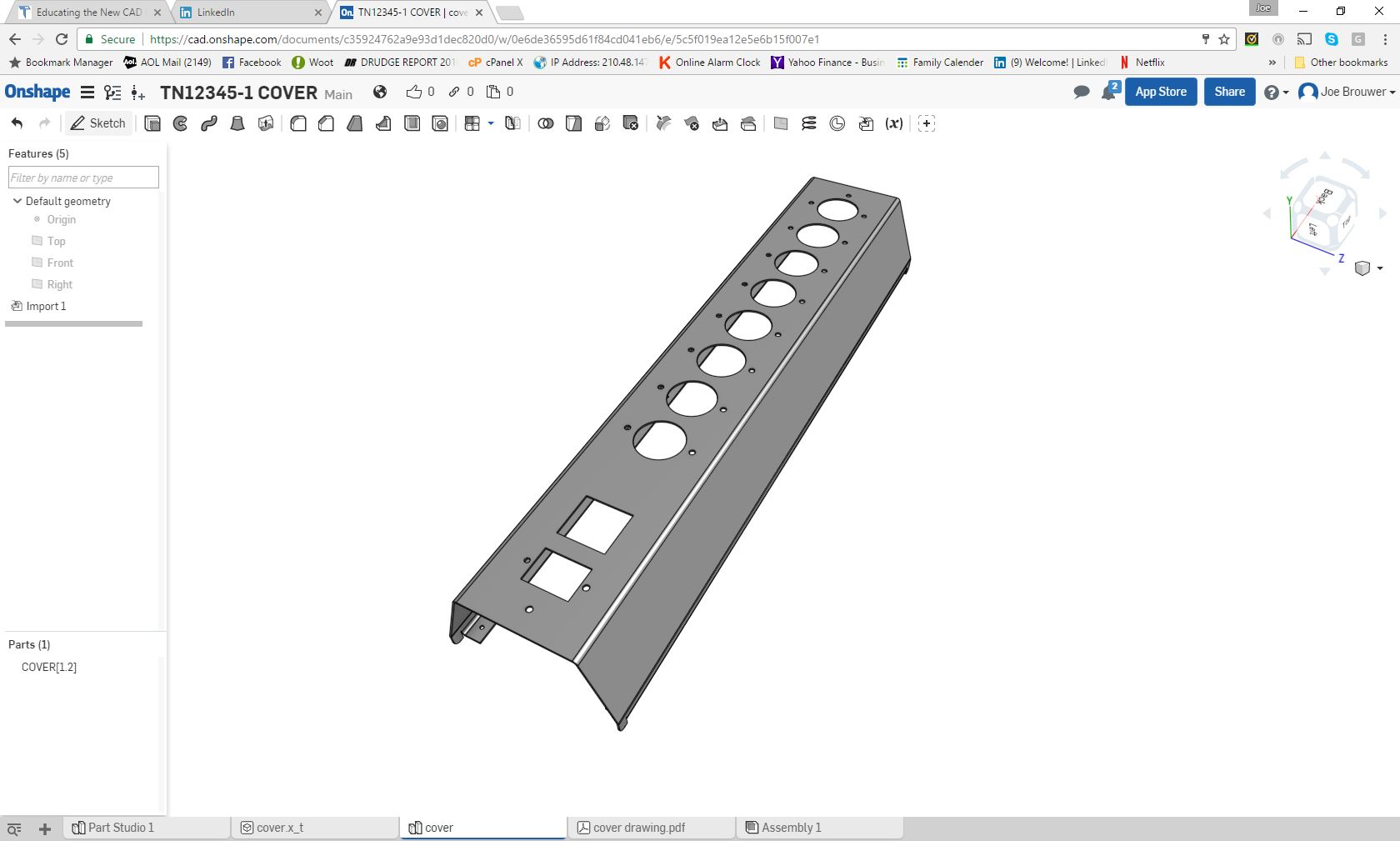Open the cover drawing.pdf tab
The image size is (1400, 841).
click(638, 828)
